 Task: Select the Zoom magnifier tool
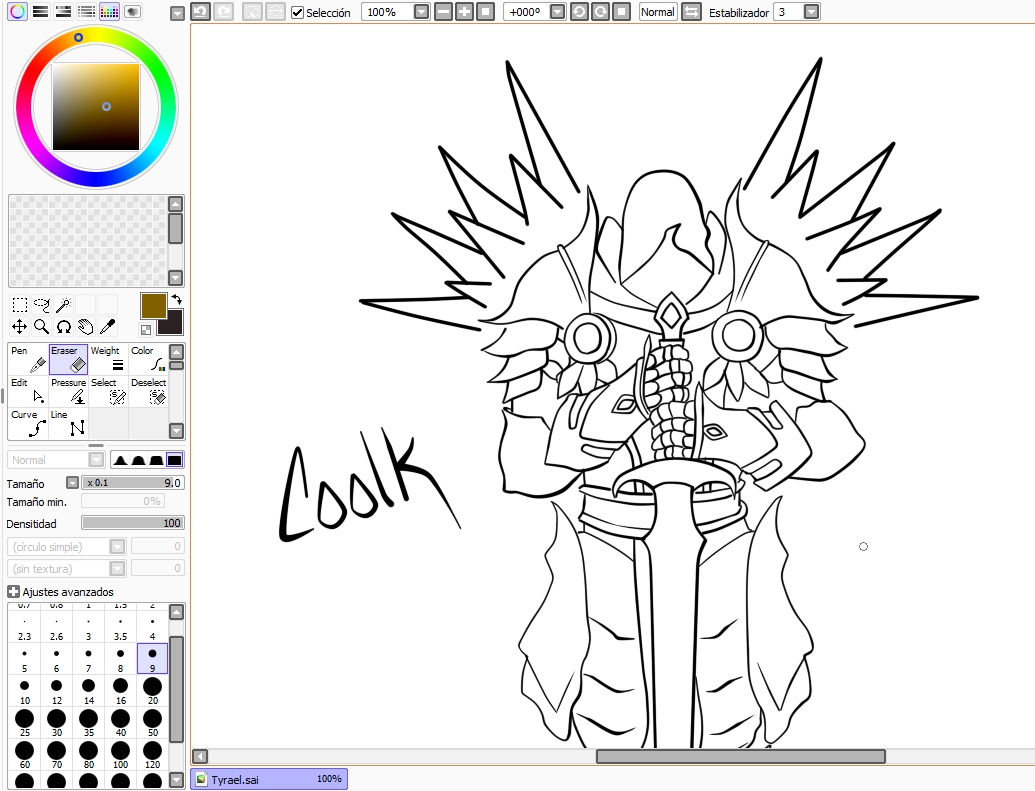42,326
